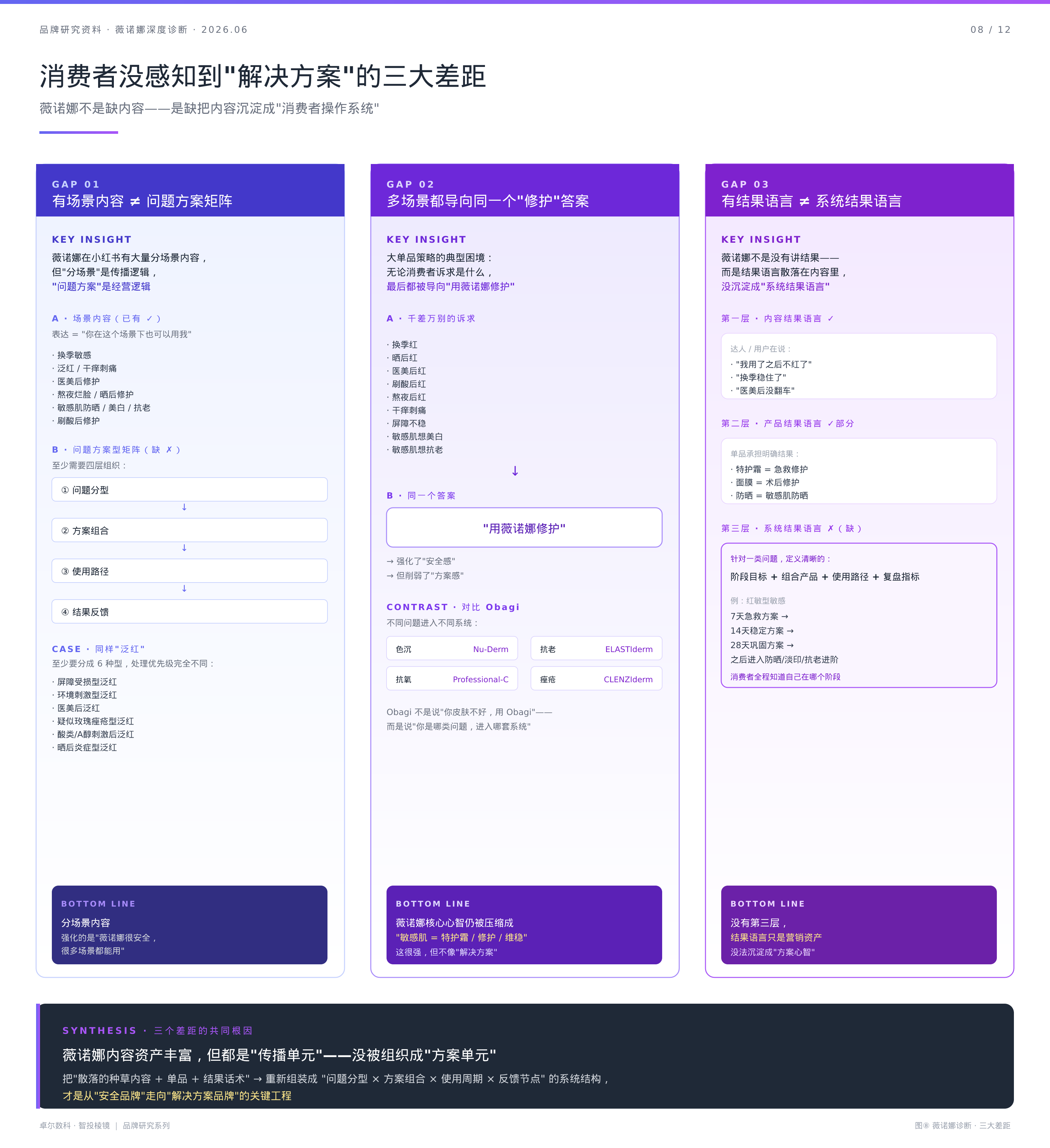Click the 7天急救方案 → step
The width and height of the screenshot is (1050, 1148).
coord(759,616)
